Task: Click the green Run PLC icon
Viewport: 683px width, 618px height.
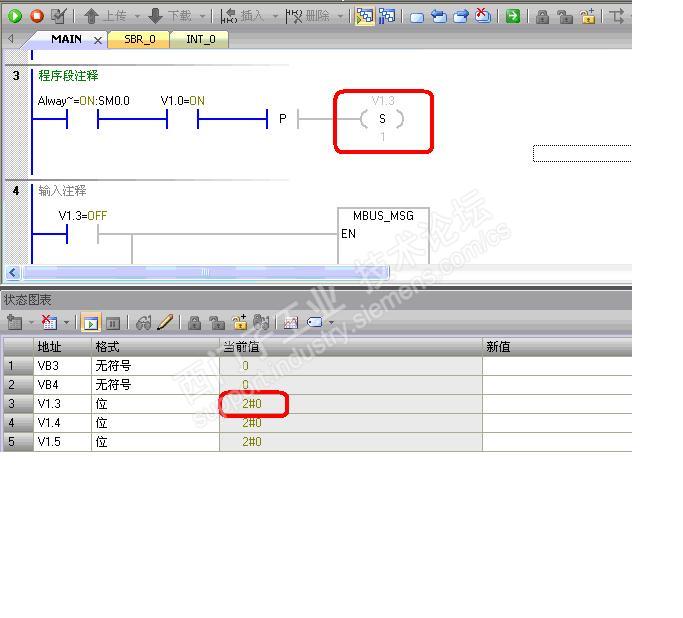Action: point(15,16)
